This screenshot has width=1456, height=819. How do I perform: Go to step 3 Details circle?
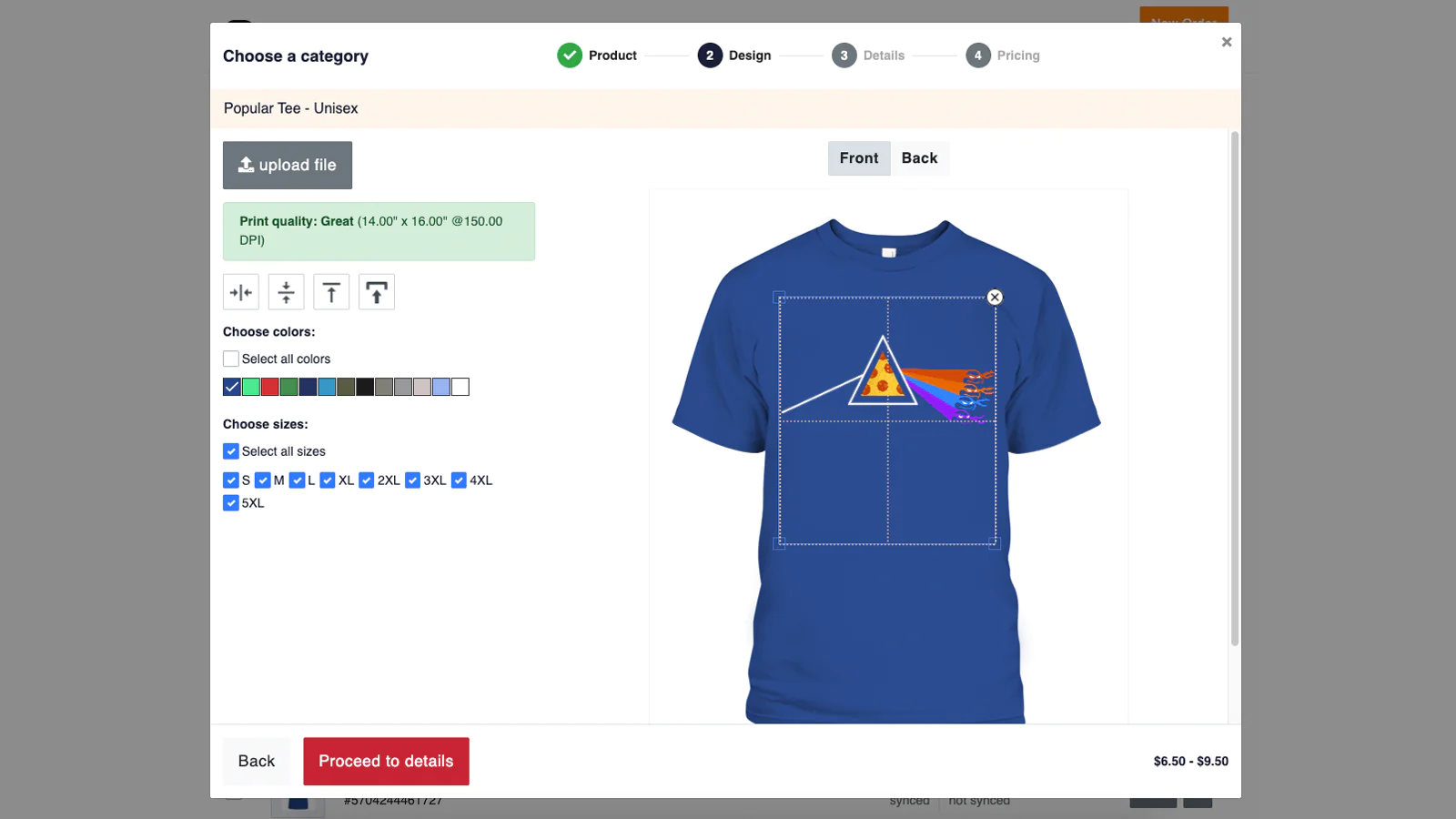(844, 56)
